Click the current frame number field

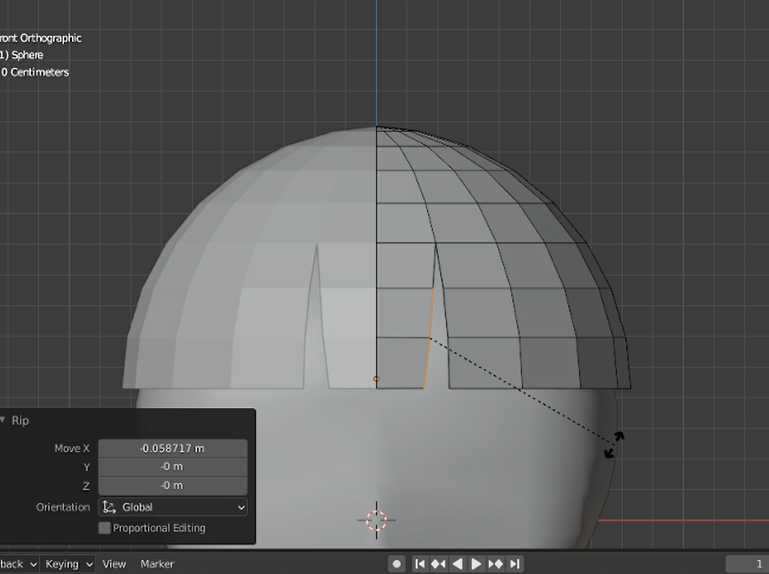click(747, 564)
